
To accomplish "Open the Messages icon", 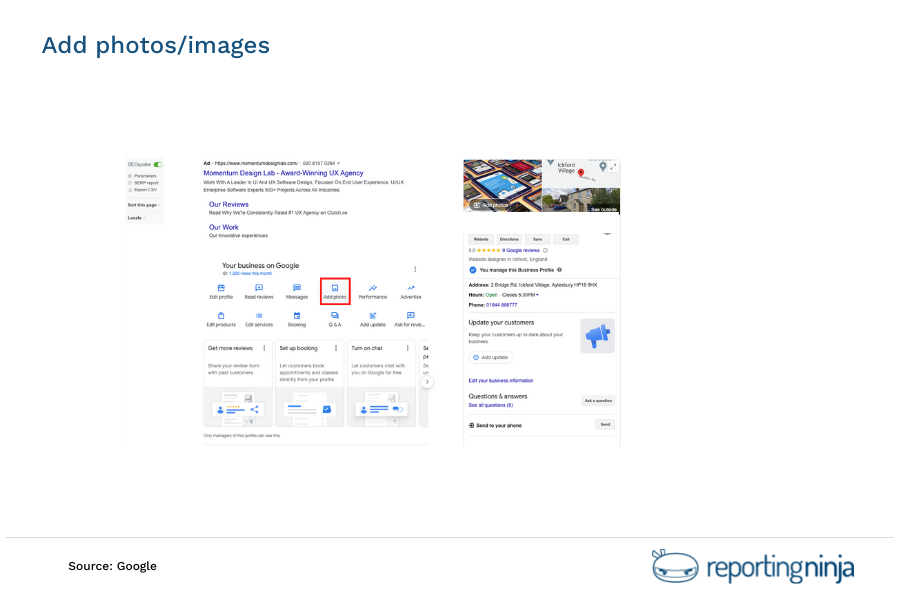I will tap(297, 291).
